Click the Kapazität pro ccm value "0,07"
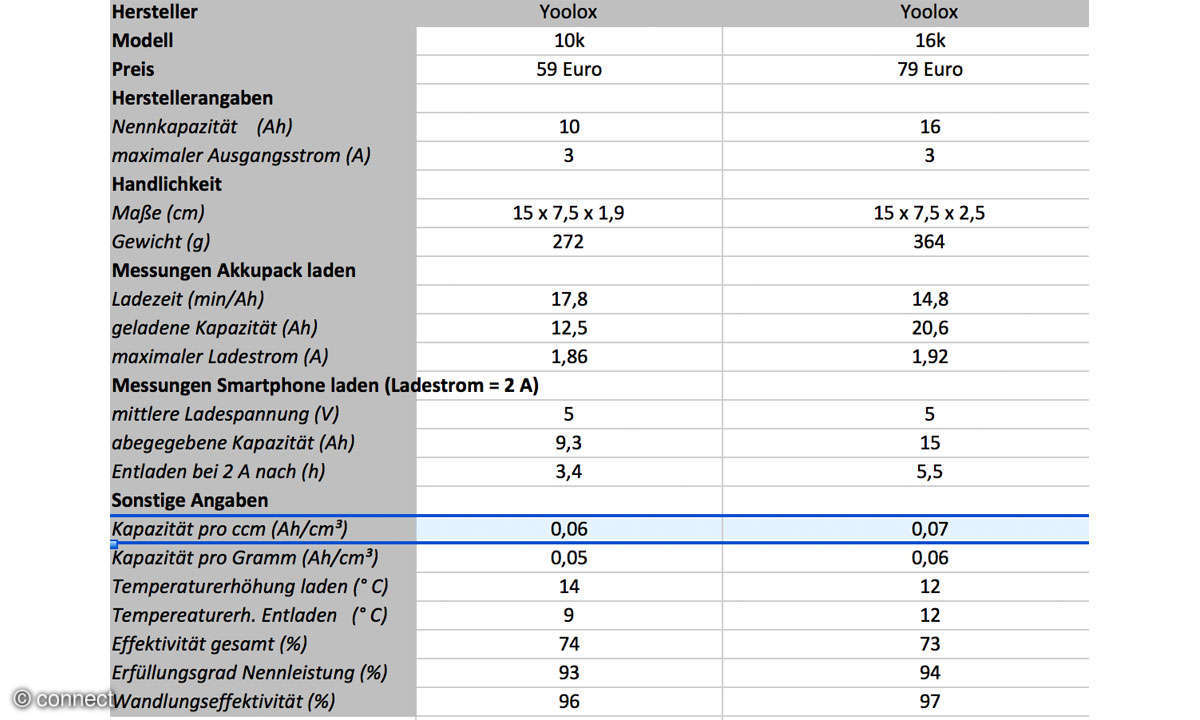Viewport: 1200px width, 720px height. 929,529
